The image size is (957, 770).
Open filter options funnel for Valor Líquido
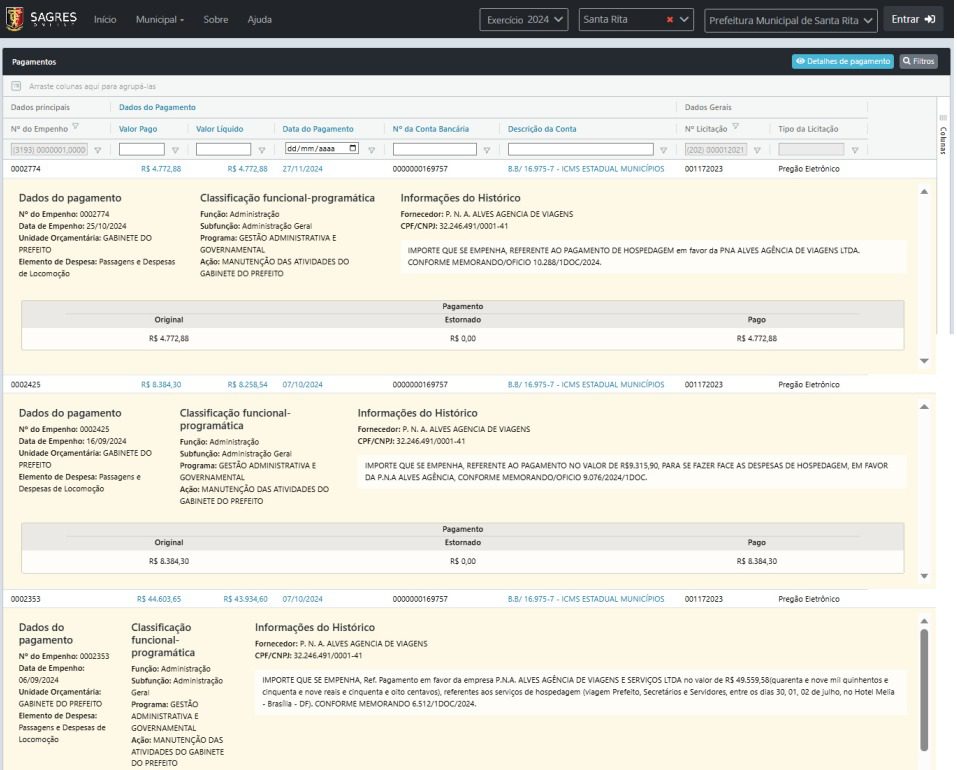coord(262,150)
